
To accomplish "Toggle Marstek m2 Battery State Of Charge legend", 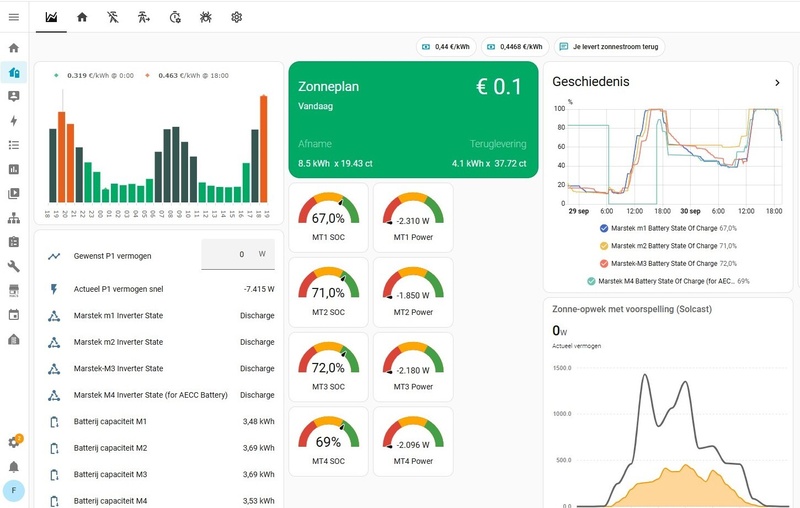I will pos(668,246).
